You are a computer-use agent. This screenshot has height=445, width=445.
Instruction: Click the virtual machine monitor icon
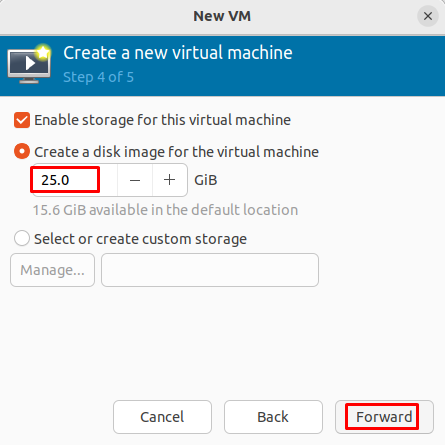[x=29, y=64]
